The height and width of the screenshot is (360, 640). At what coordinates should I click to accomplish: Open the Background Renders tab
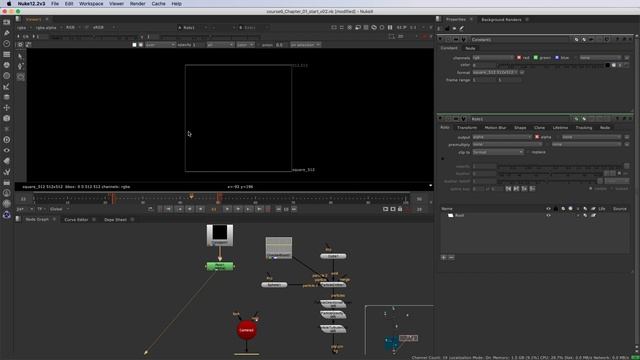(x=501, y=20)
